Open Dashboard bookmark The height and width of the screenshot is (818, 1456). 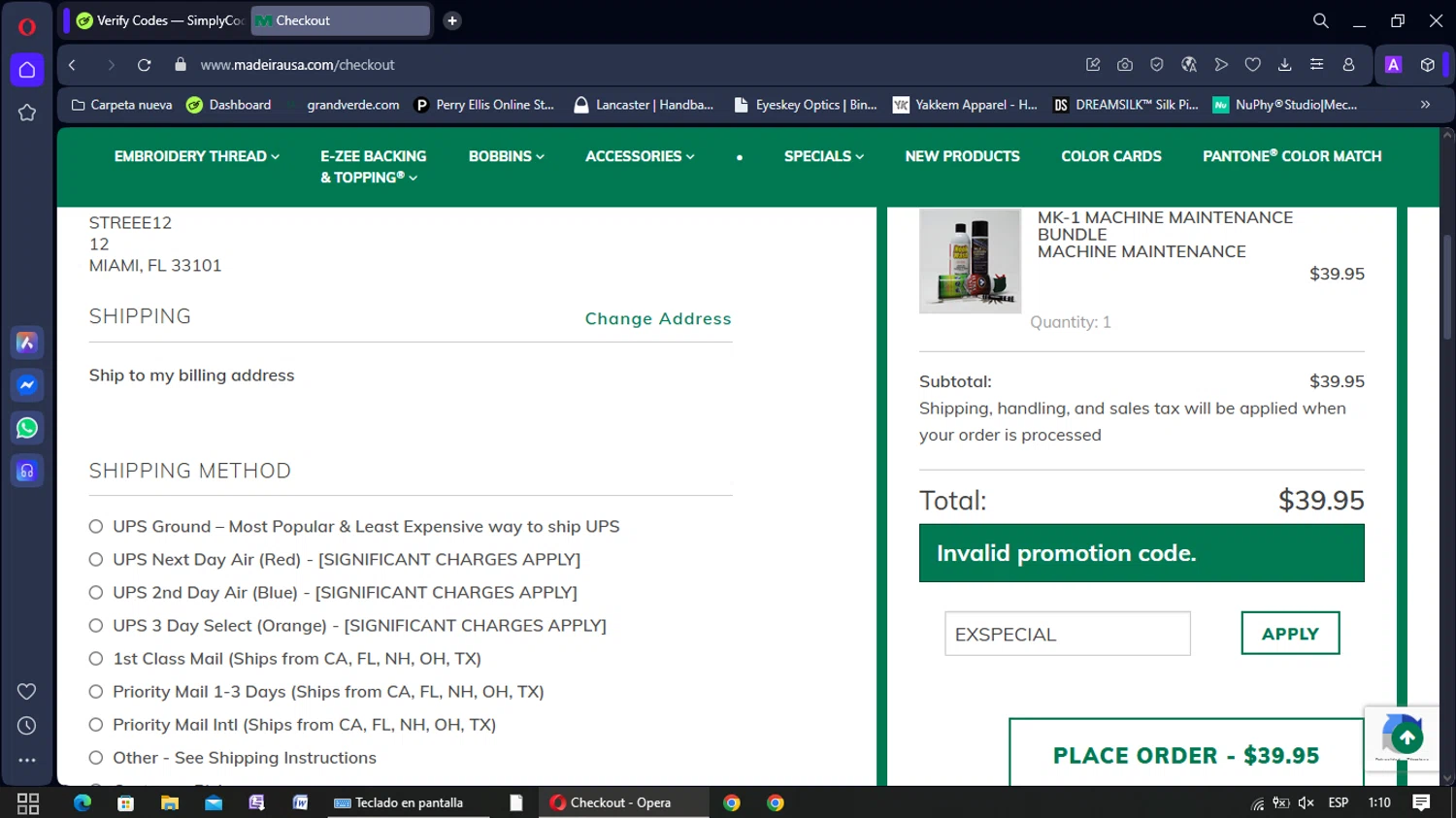(229, 105)
